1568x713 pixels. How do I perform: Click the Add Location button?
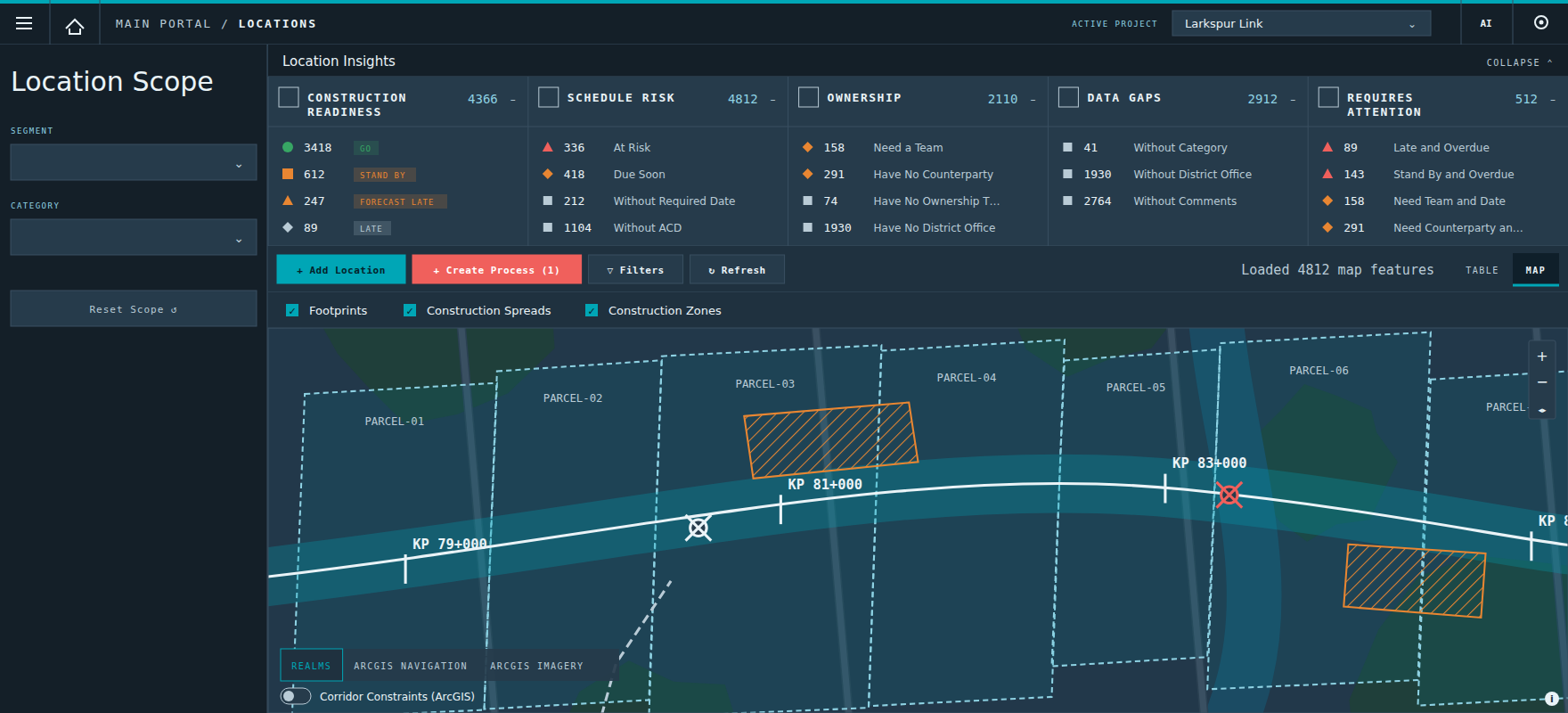(341, 269)
